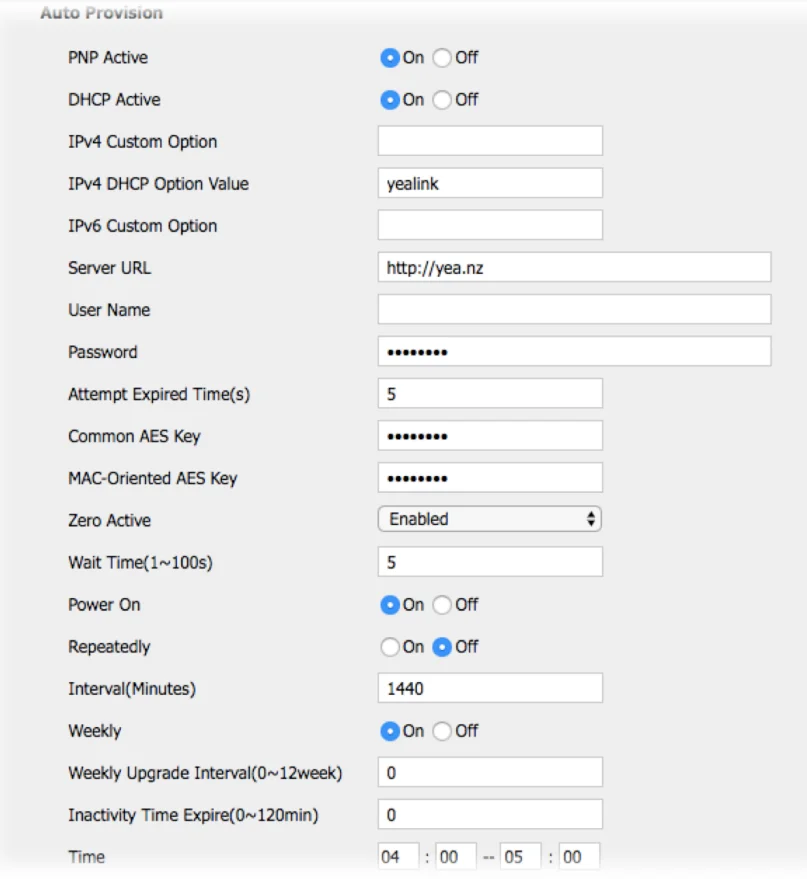The width and height of the screenshot is (807, 879).
Task: Turn off PNP Active
Action: pyautogui.click(x=441, y=57)
